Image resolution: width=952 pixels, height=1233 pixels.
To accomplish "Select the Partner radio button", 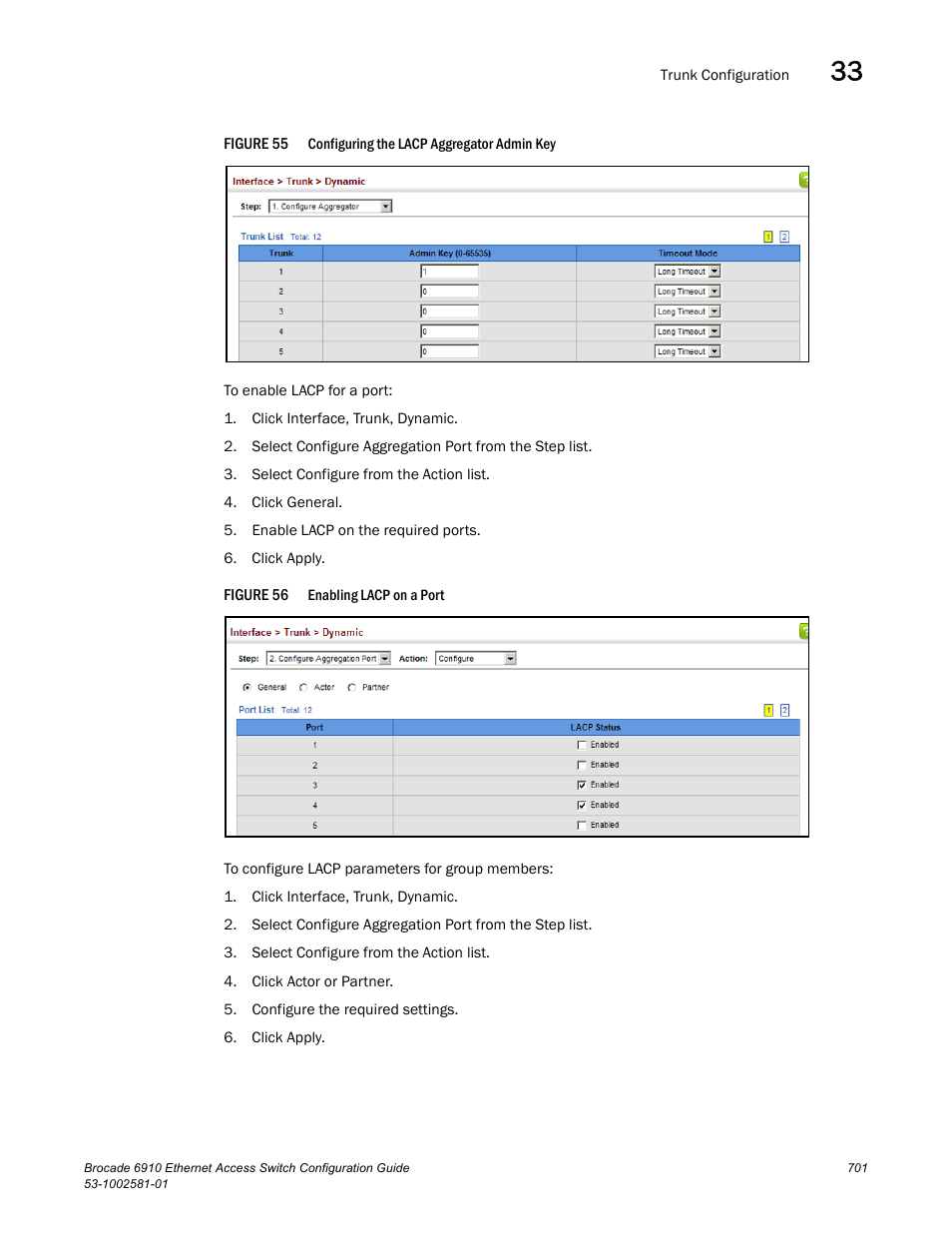I will click(351, 687).
